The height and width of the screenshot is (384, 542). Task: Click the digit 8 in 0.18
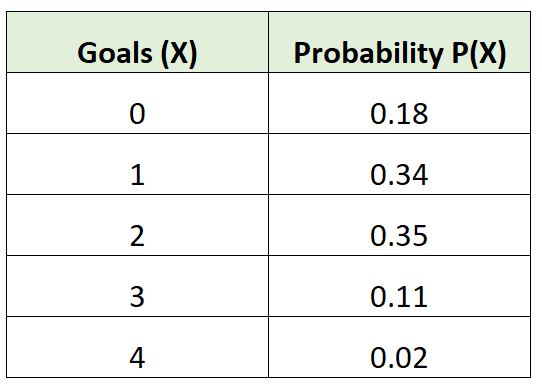pos(420,114)
